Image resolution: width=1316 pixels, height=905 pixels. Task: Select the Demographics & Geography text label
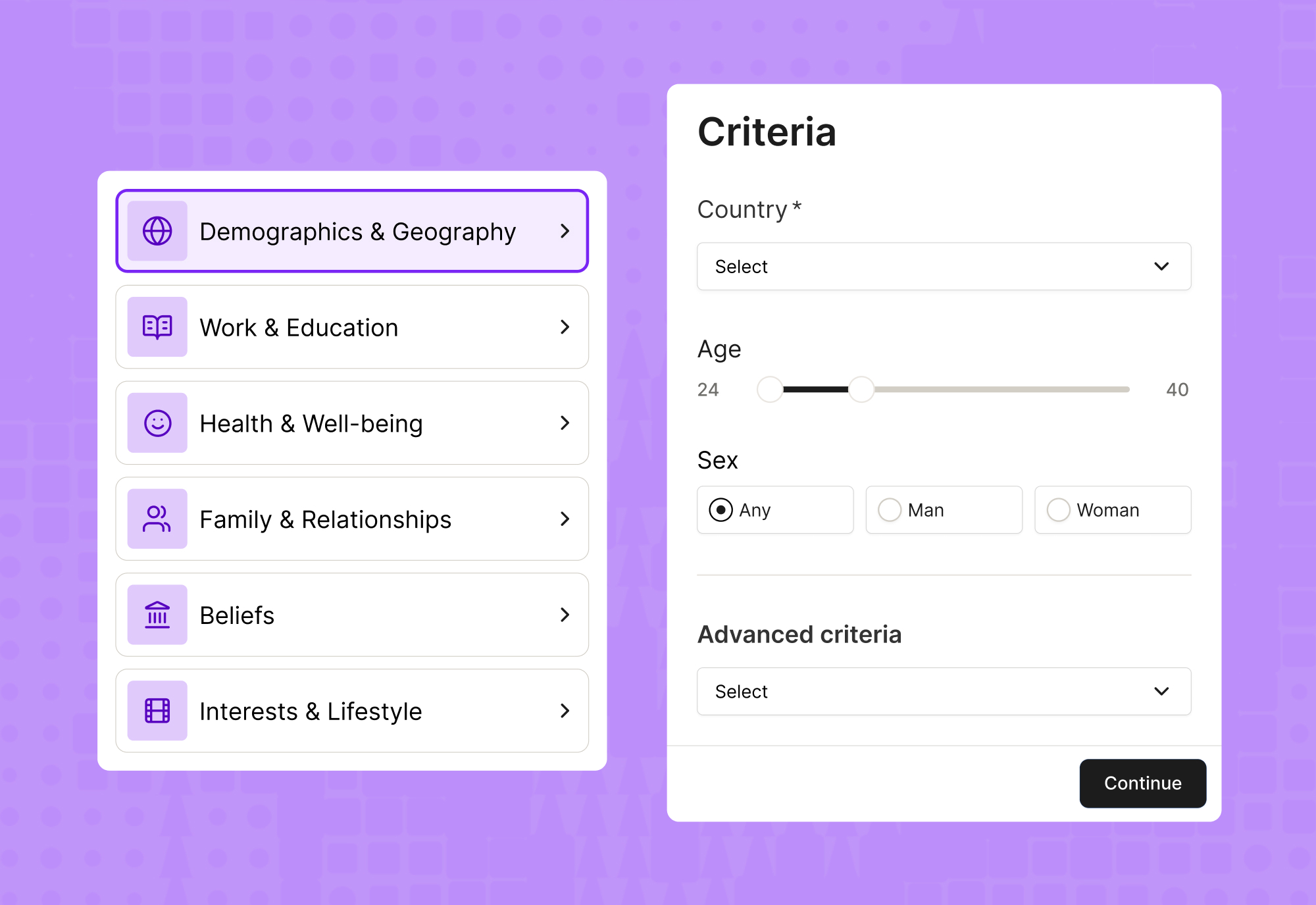click(x=357, y=232)
